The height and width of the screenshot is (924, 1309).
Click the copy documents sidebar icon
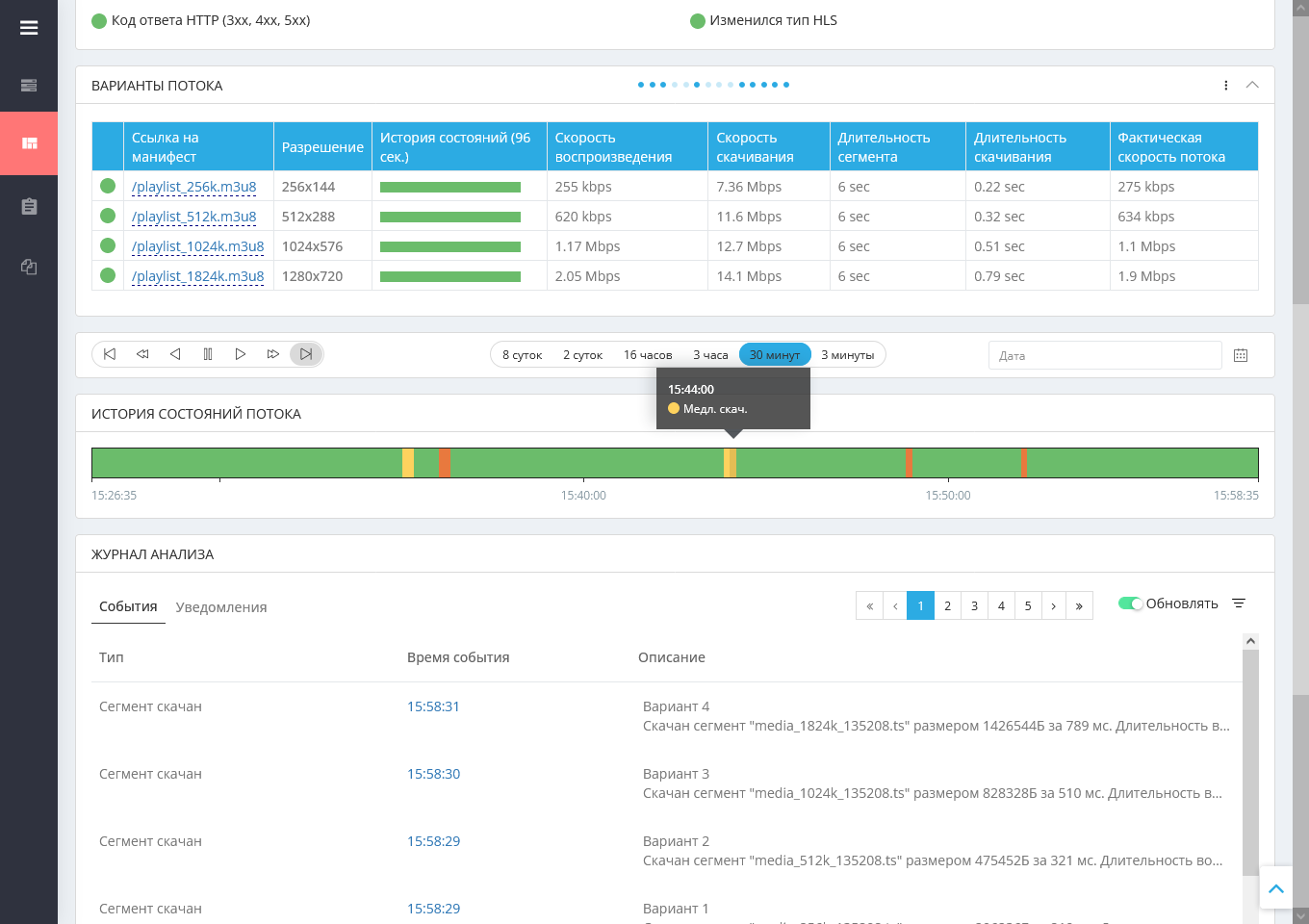(29, 267)
